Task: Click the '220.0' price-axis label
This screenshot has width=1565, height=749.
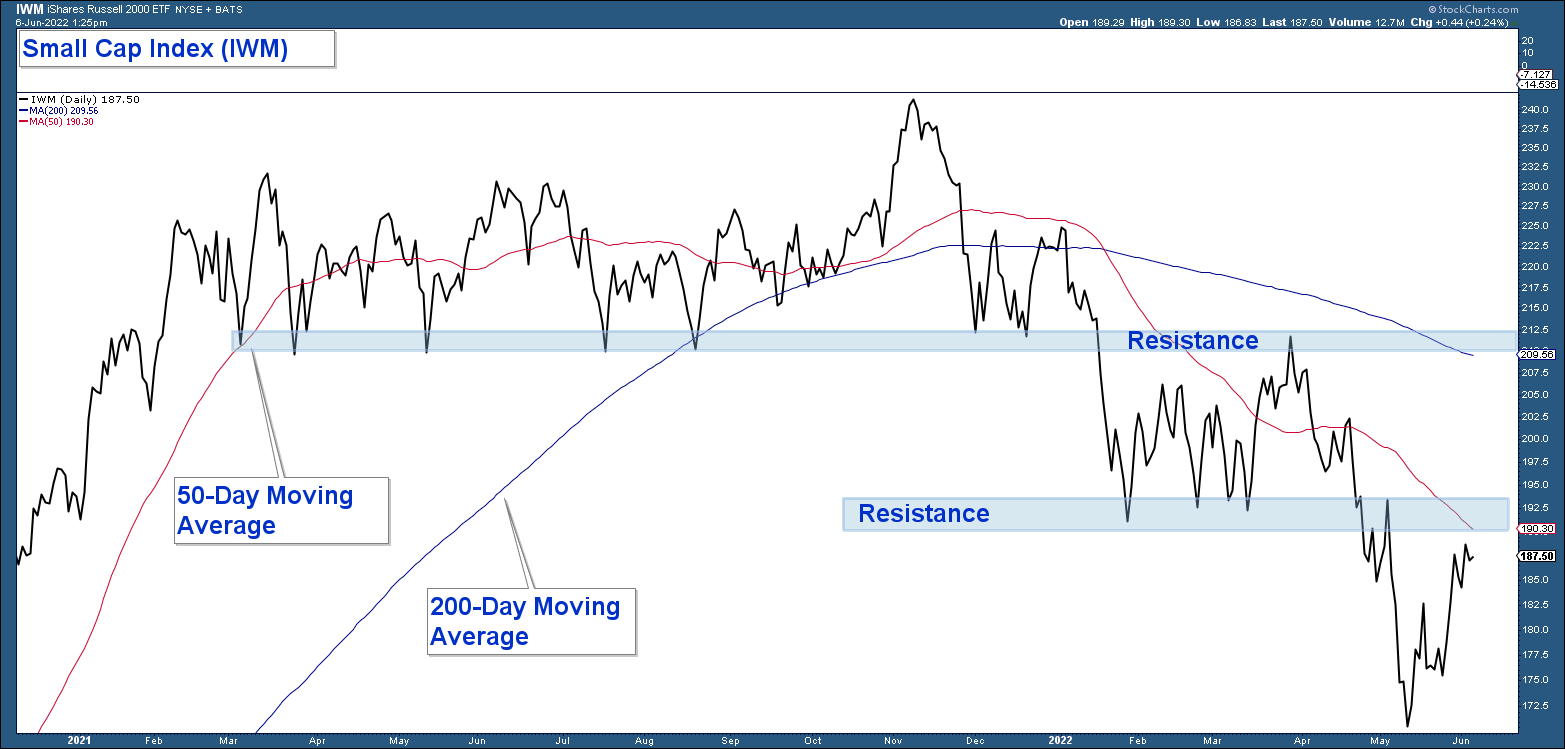Action: [1534, 267]
